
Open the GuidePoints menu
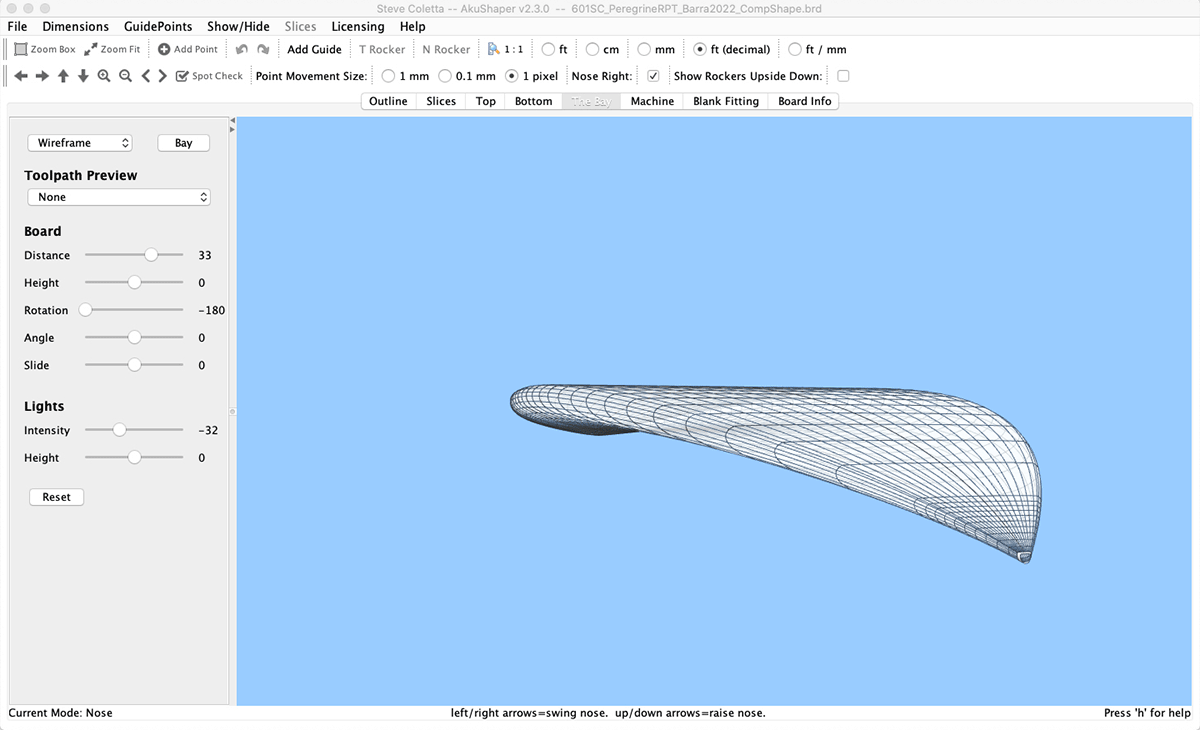pos(158,27)
